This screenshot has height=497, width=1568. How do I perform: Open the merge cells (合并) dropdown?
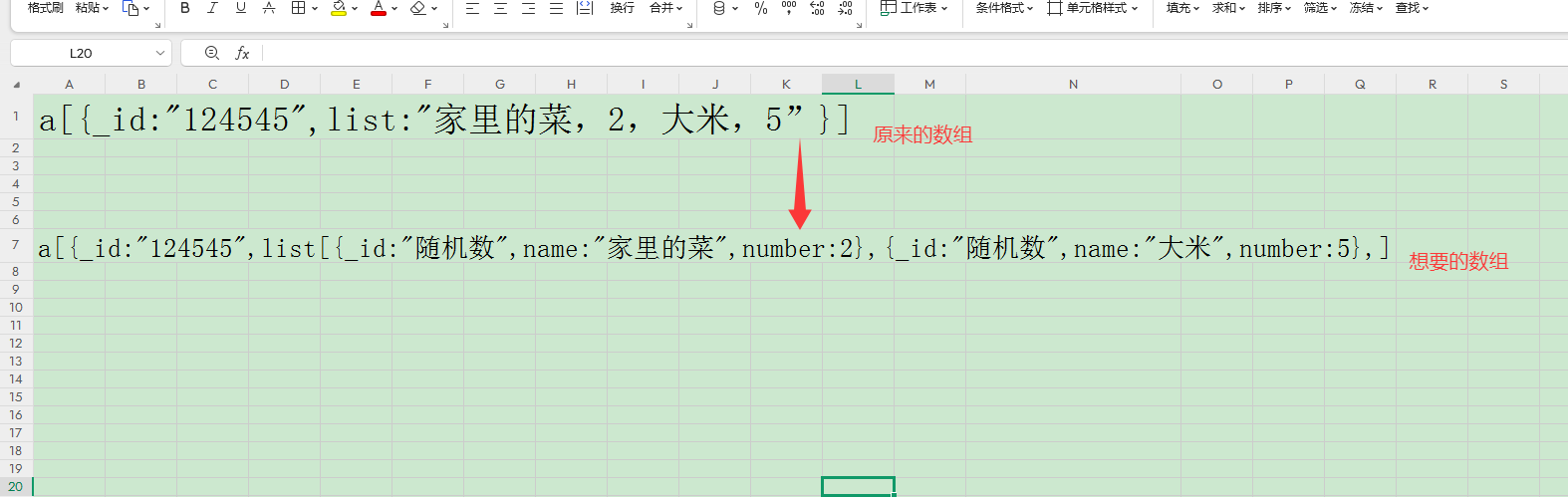click(665, 8)
